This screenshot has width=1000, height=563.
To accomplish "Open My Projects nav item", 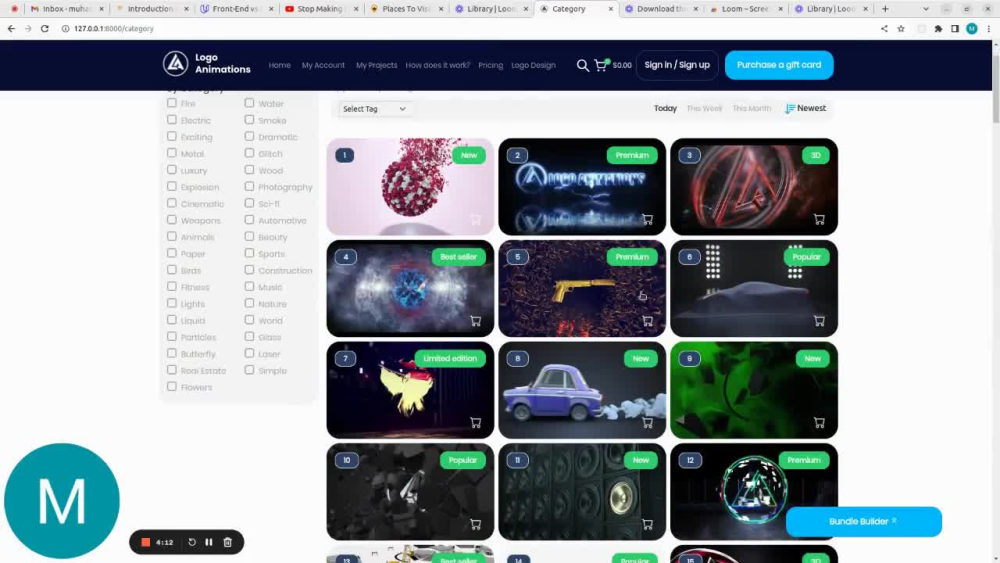I will point(376,65).
